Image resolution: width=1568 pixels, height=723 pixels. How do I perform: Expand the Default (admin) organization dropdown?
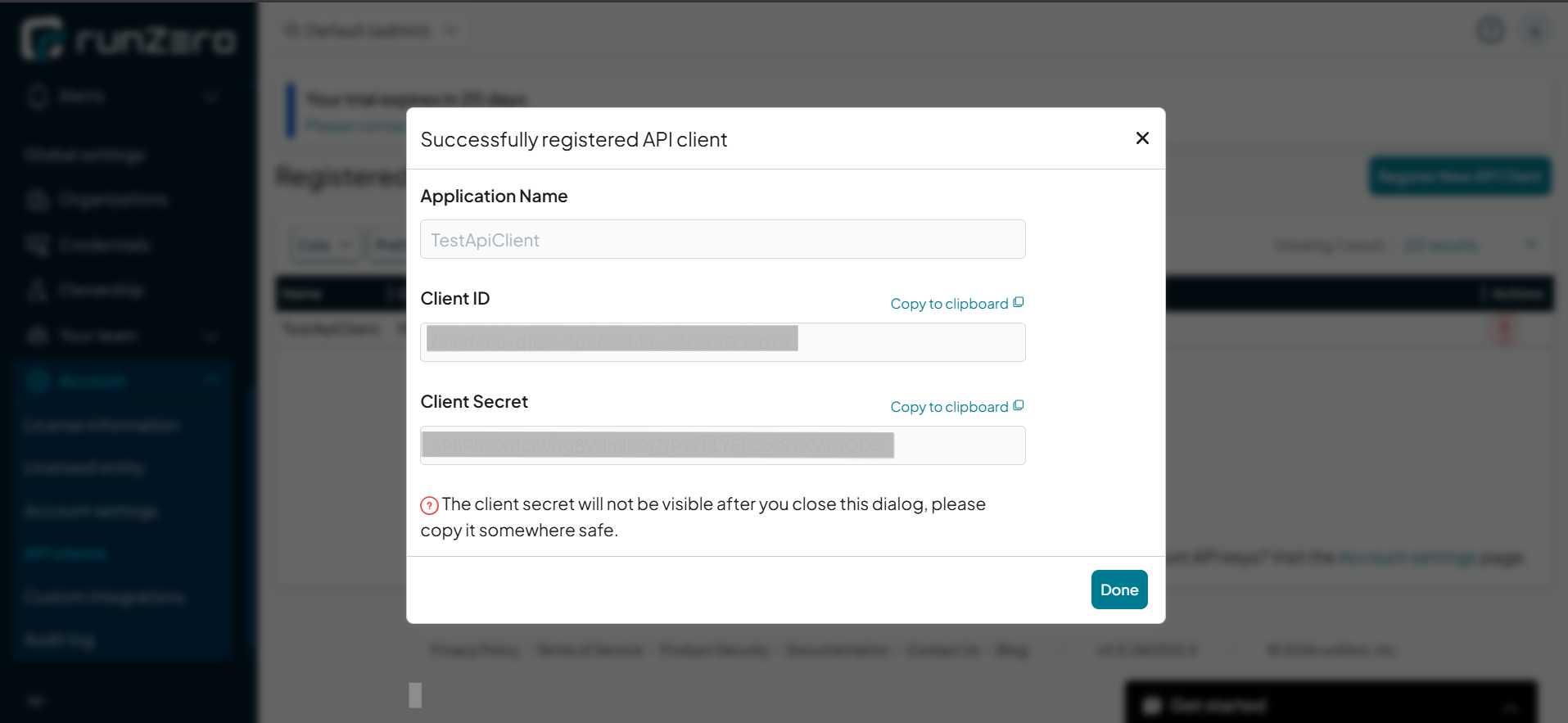451,29
